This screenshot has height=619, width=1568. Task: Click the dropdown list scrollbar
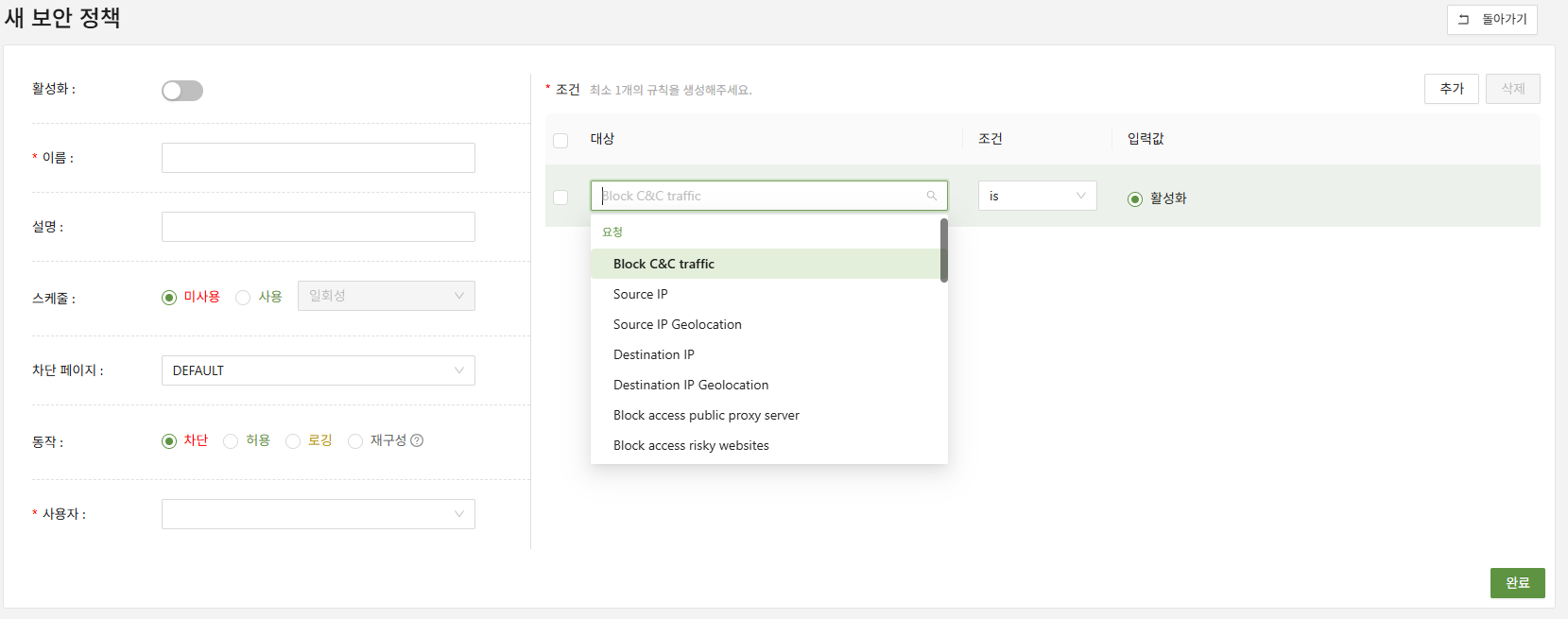click(943, 250)
